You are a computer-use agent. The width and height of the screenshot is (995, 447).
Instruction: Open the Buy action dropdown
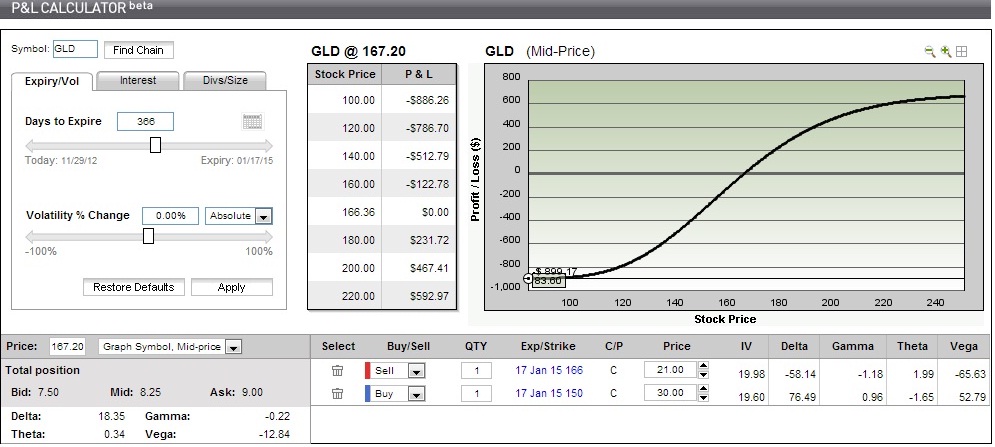416,394
